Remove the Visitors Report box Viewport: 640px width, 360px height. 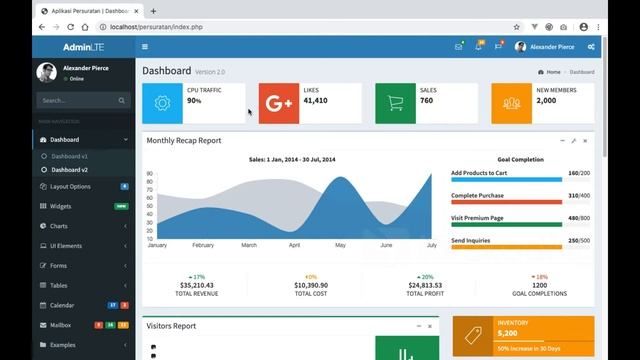[430, 326]
